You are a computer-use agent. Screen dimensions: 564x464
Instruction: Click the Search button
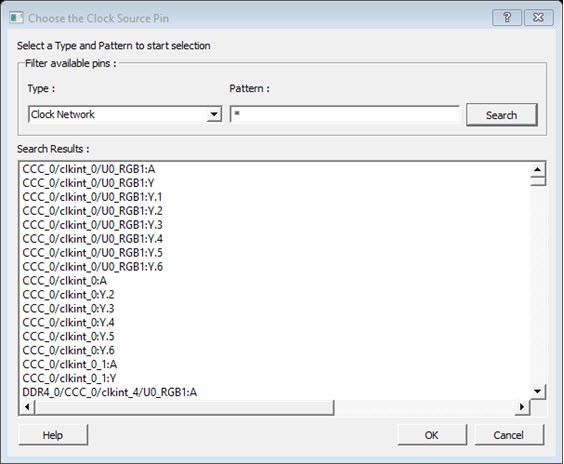click(x=501, y=115)
